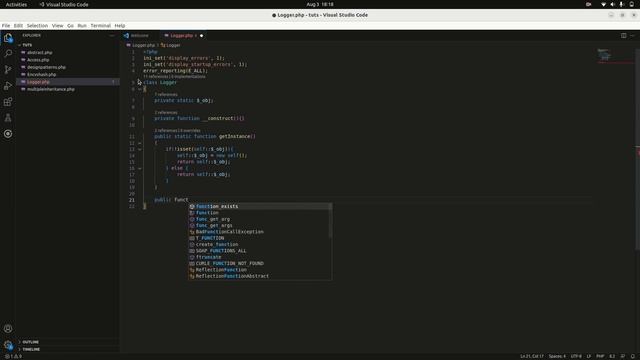
Task: Open the Extensions view in activity bar
Action: (x=8, y=102)
